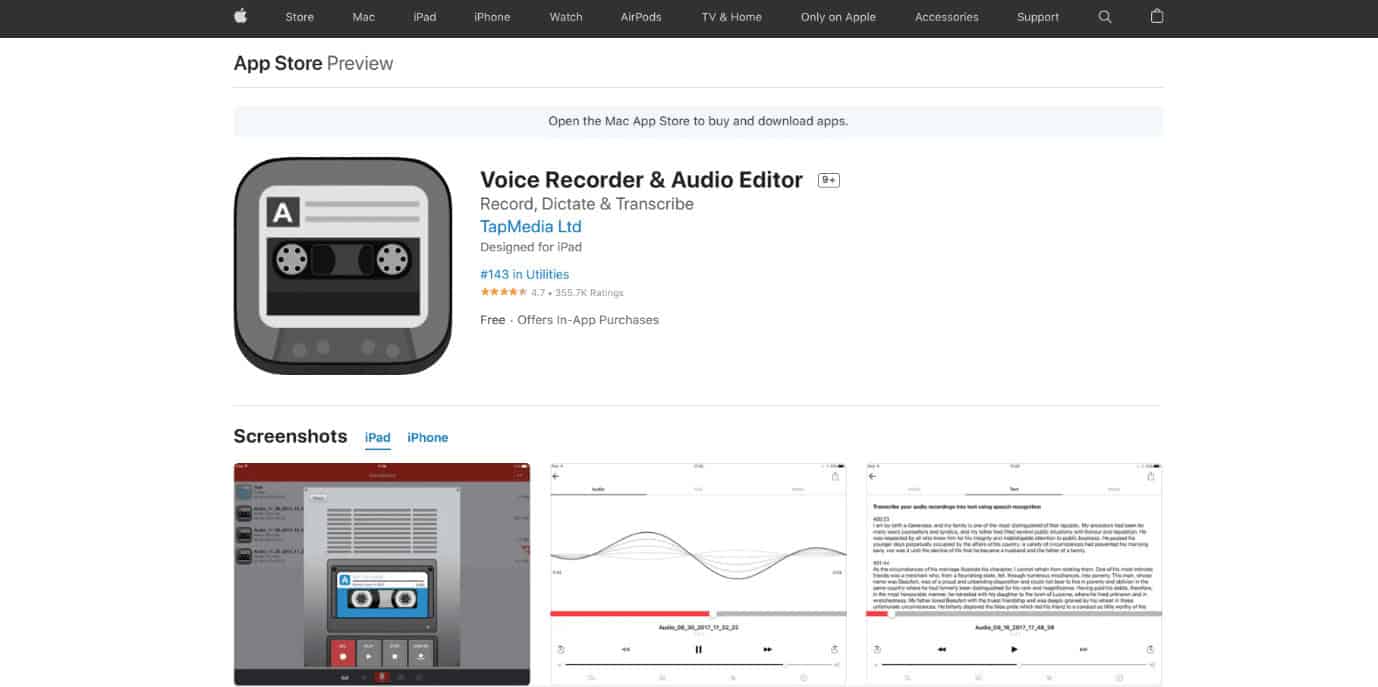The width and height of the screenshot is (1378, 687).
Task: Click the blue cassette tape in the recorder screenshot
Action: [382, 597]
